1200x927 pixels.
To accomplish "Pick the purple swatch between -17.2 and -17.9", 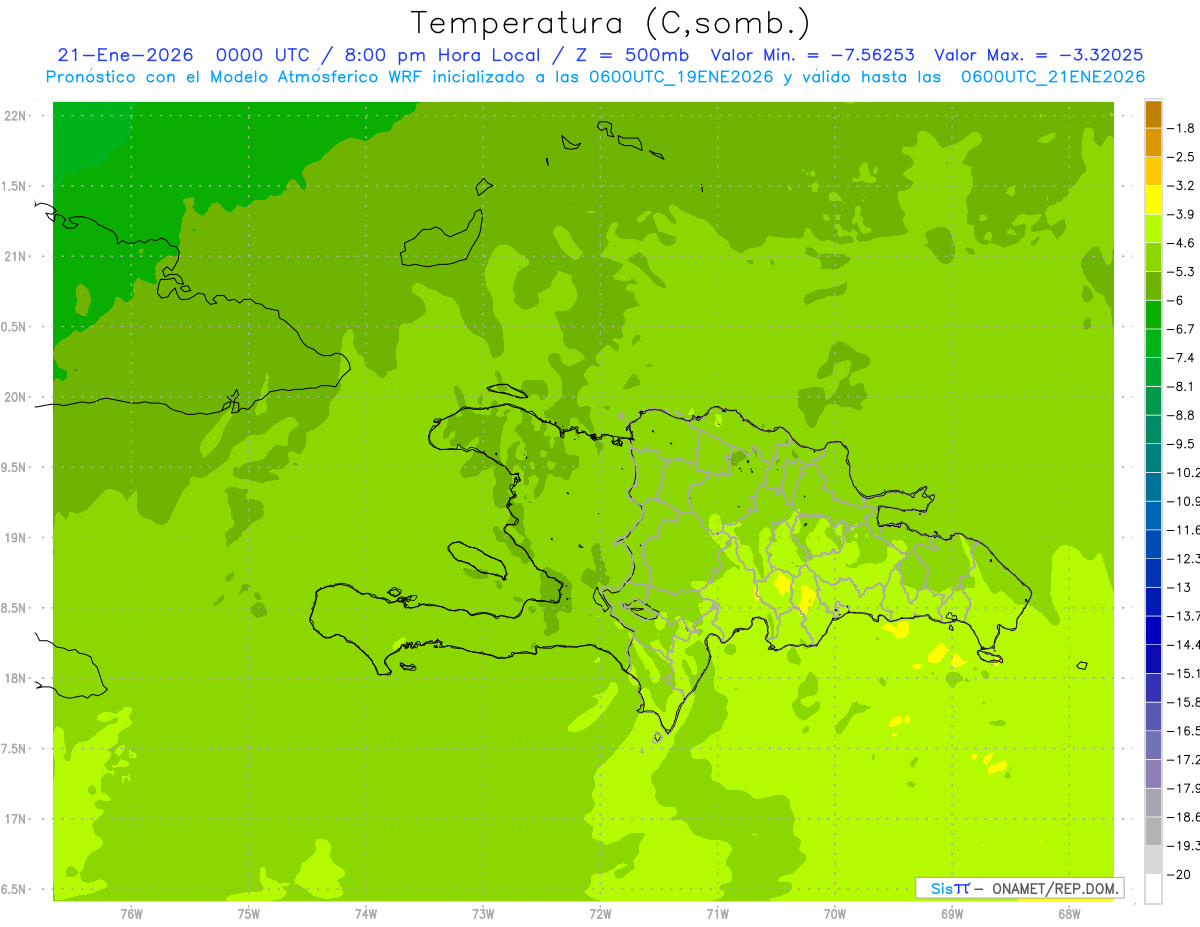I will click(x=1154, y=773).
